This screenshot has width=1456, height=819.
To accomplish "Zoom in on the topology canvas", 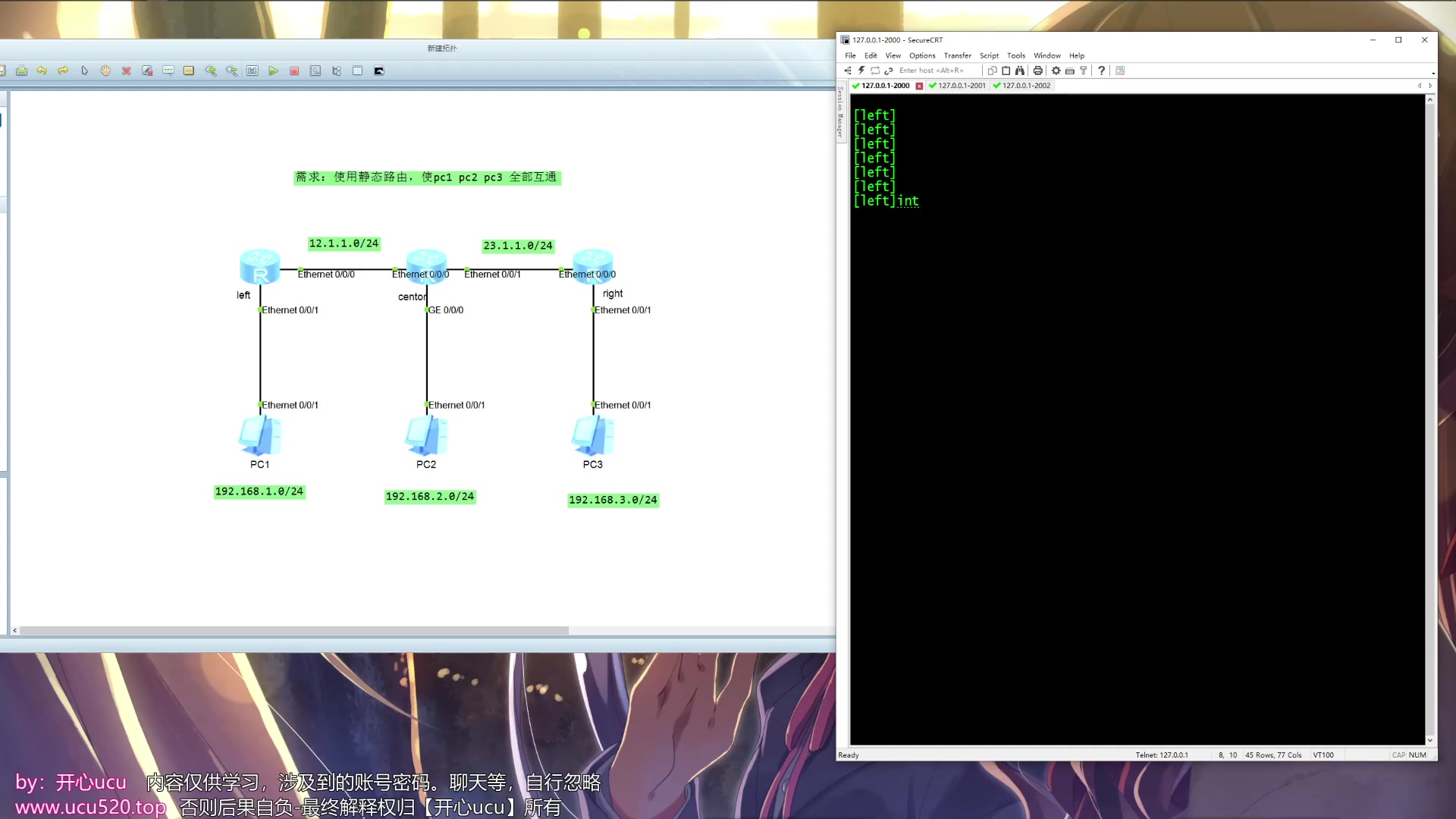I will point(211,71).
